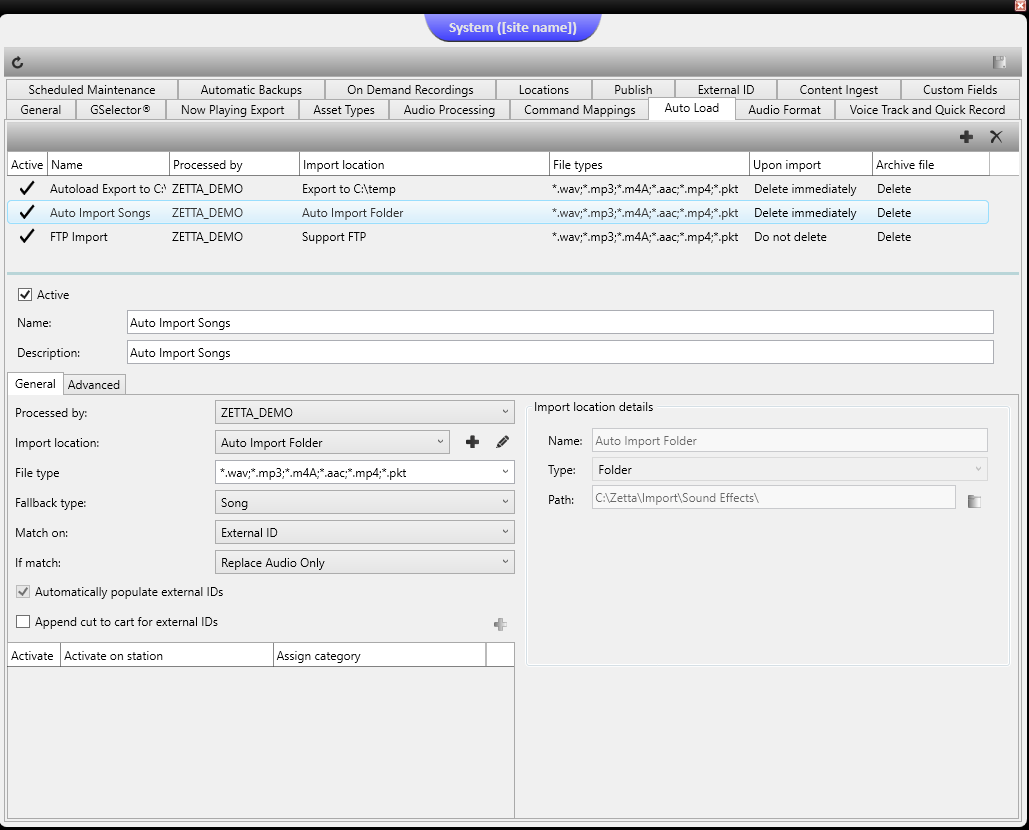The width and height of the screenshot is (1029, 830).
Task: Select the Autoload Export row
Action: click(x=107, y=189)
